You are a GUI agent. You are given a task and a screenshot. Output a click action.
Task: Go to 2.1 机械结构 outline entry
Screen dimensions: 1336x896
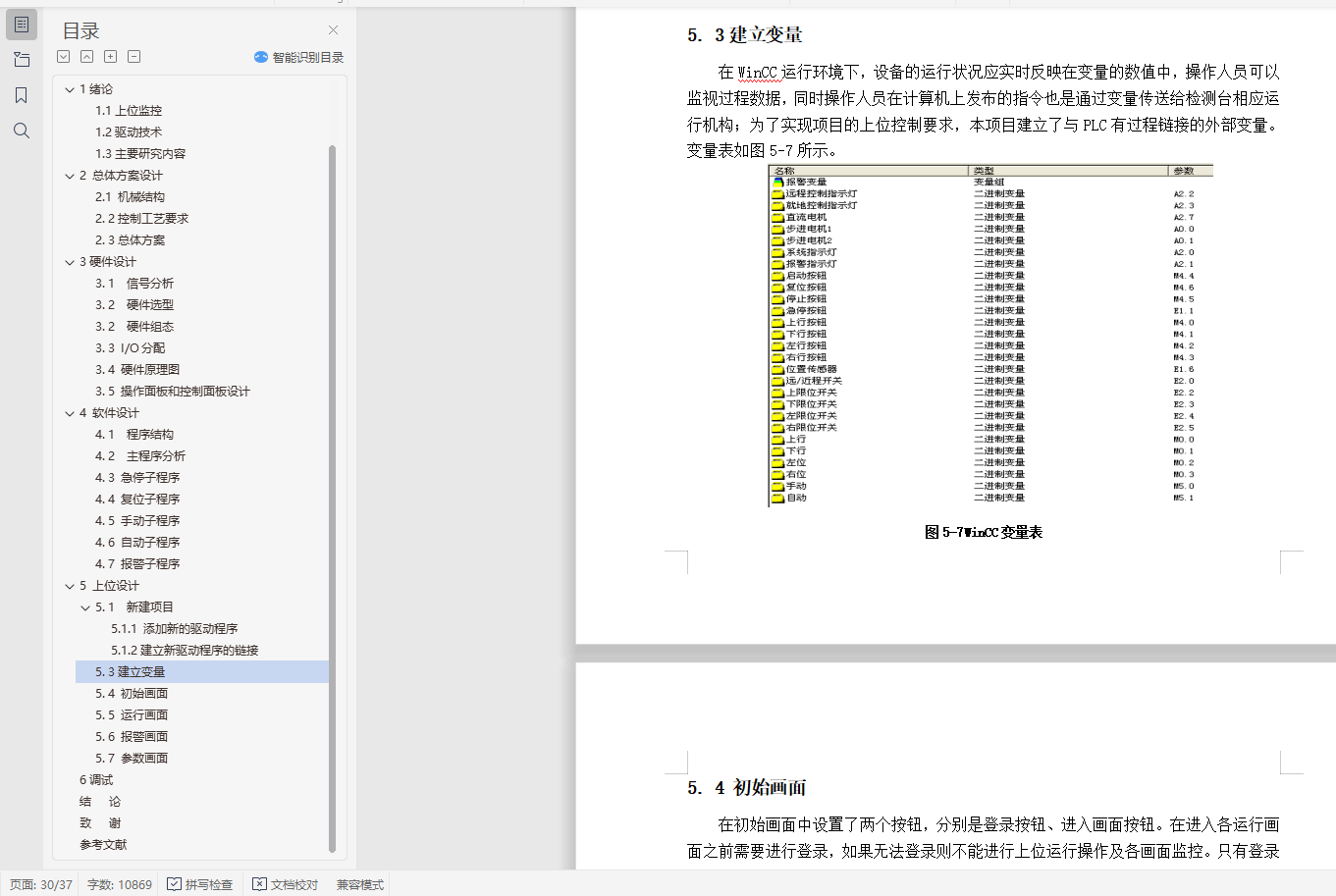[x=130, y=197]
